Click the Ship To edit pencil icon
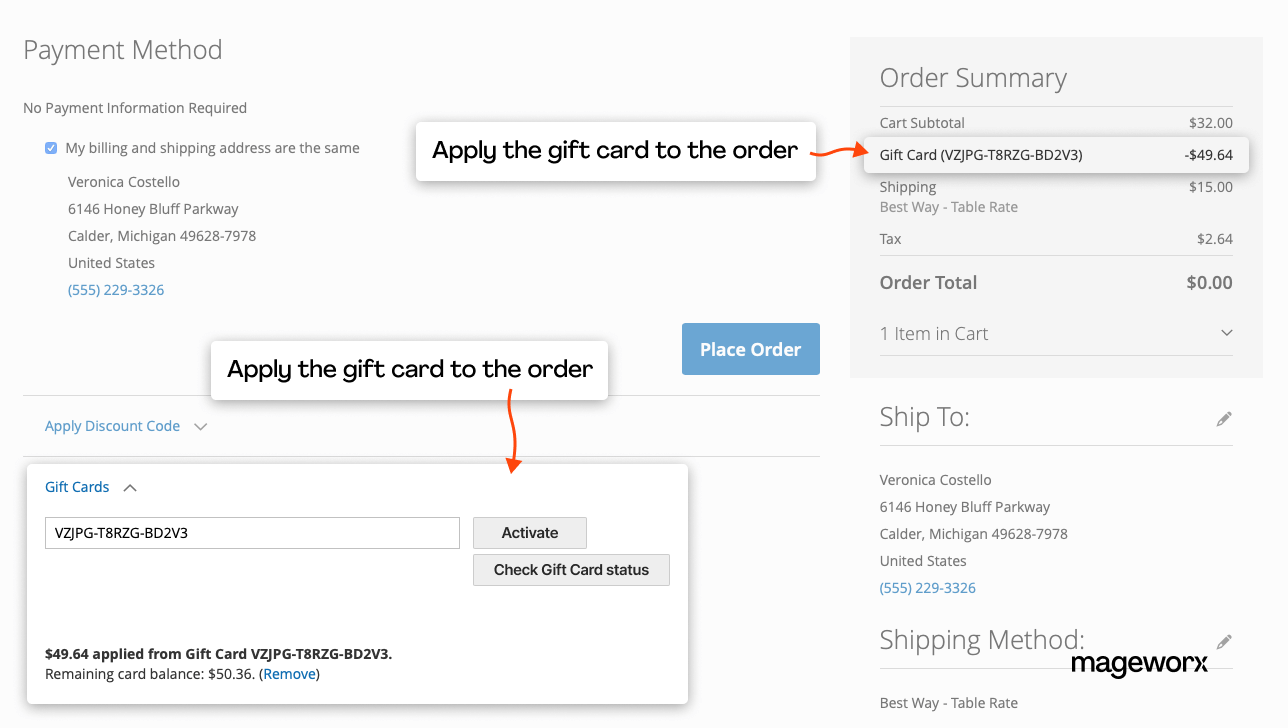 pos(1224,419)
